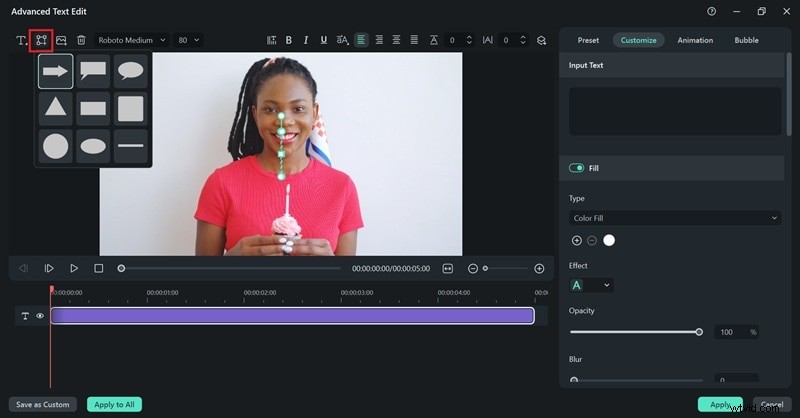The height and width of the screenshot is (418, 800).
Task: Open the help icon in title bar
Action: point(711,11)
